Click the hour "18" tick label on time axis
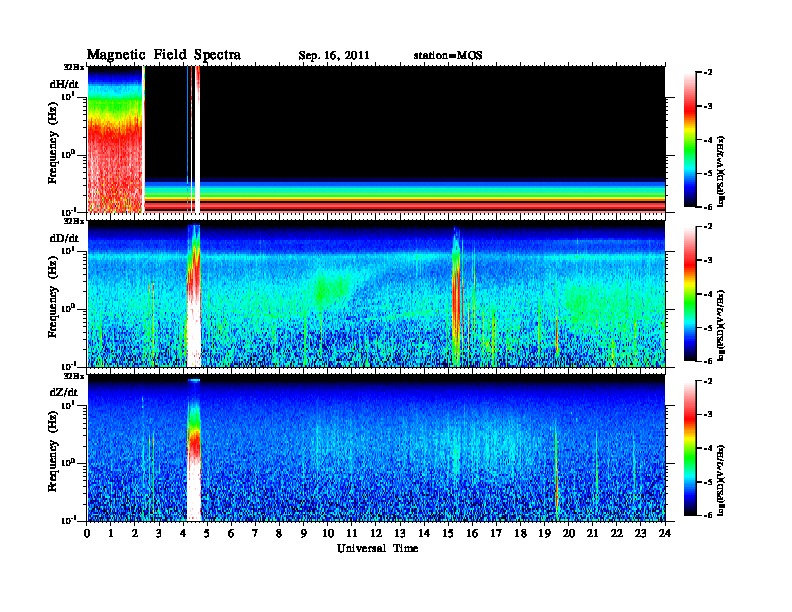792x612 pixels. tap(520, 534)
